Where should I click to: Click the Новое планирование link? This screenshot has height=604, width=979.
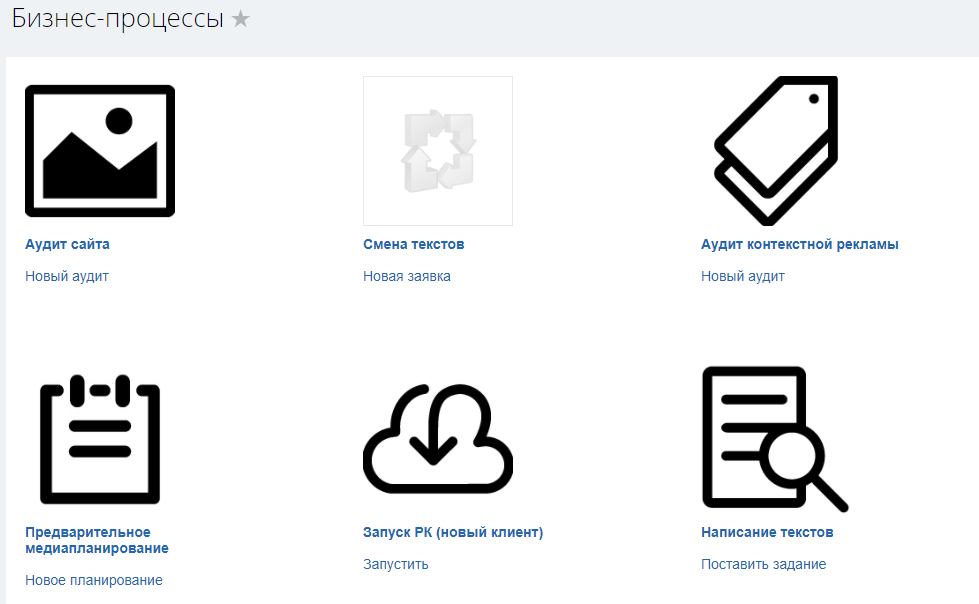coord(94,580)
